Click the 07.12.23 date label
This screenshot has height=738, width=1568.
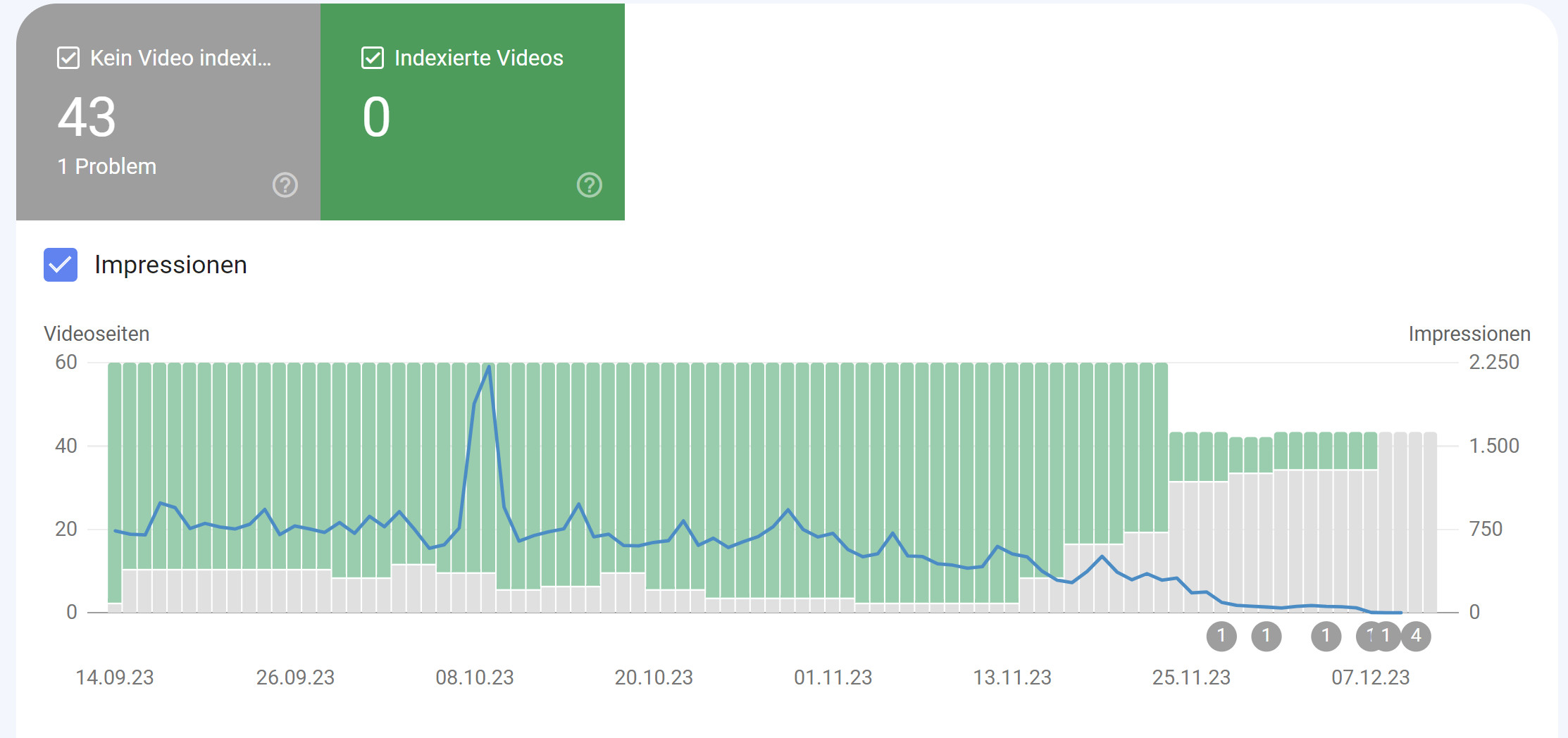pos(1370,677)
